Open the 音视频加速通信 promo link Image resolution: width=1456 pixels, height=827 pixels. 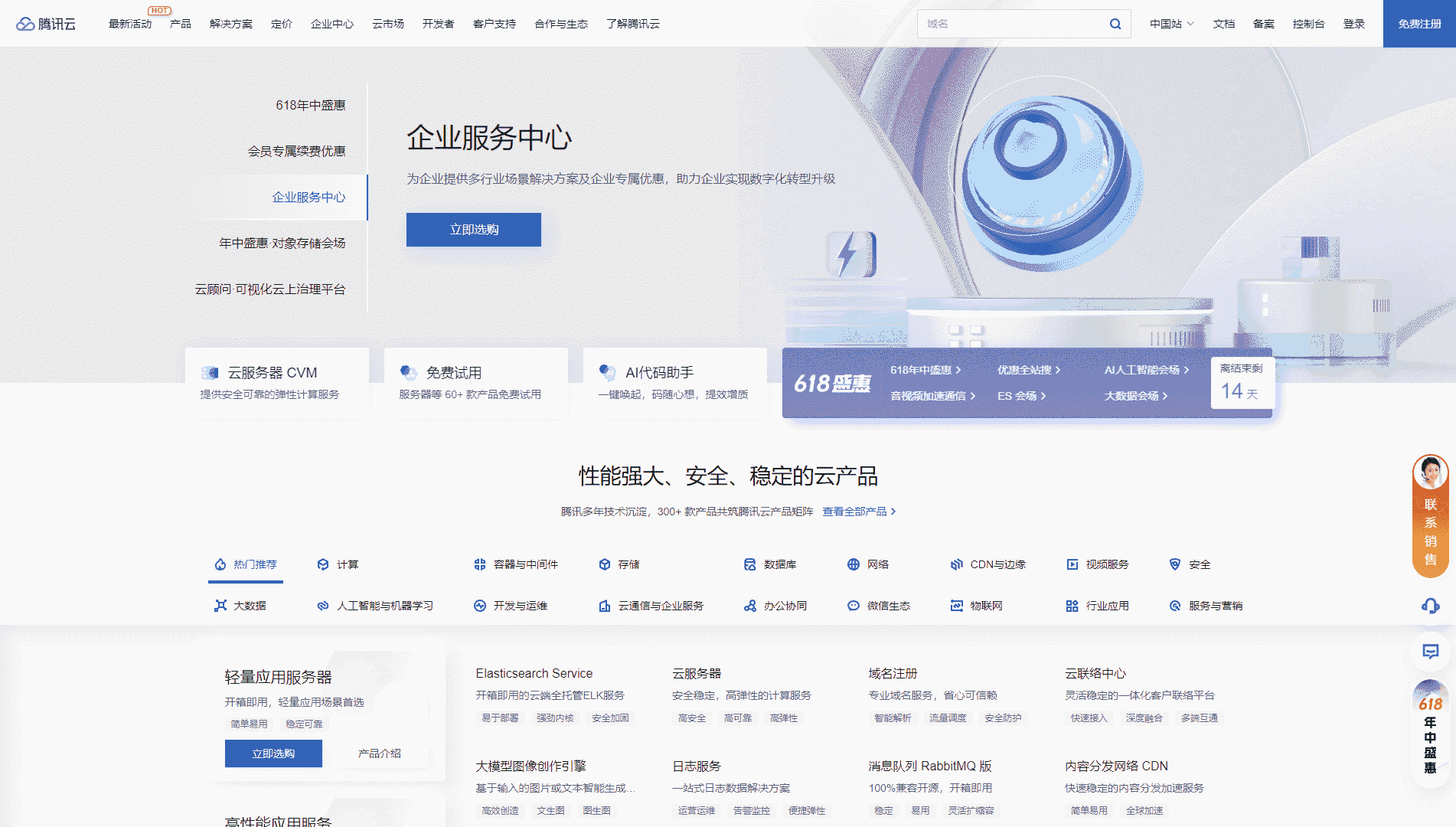point(932,396)
